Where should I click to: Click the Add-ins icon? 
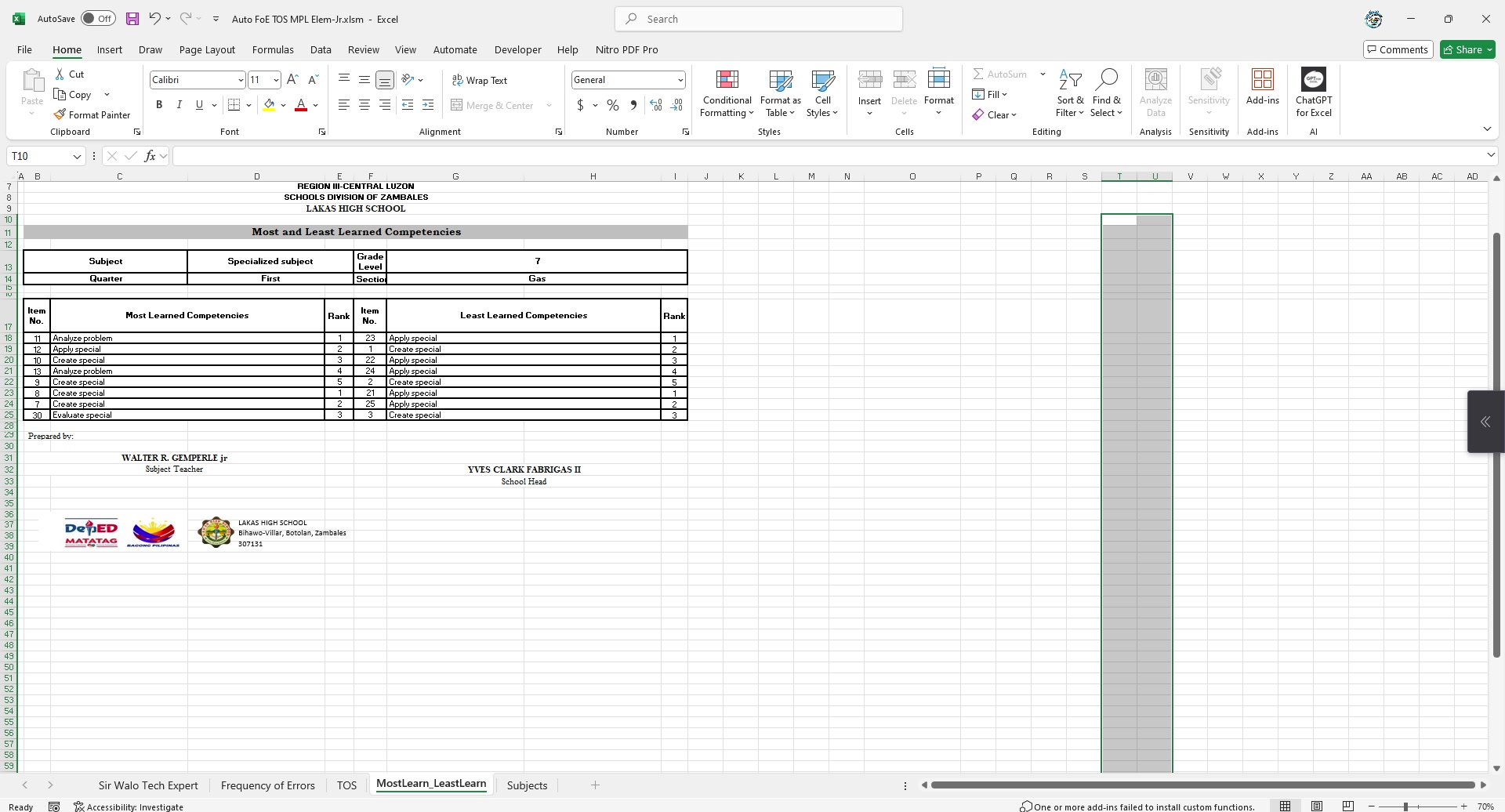tap(1263, 86)
